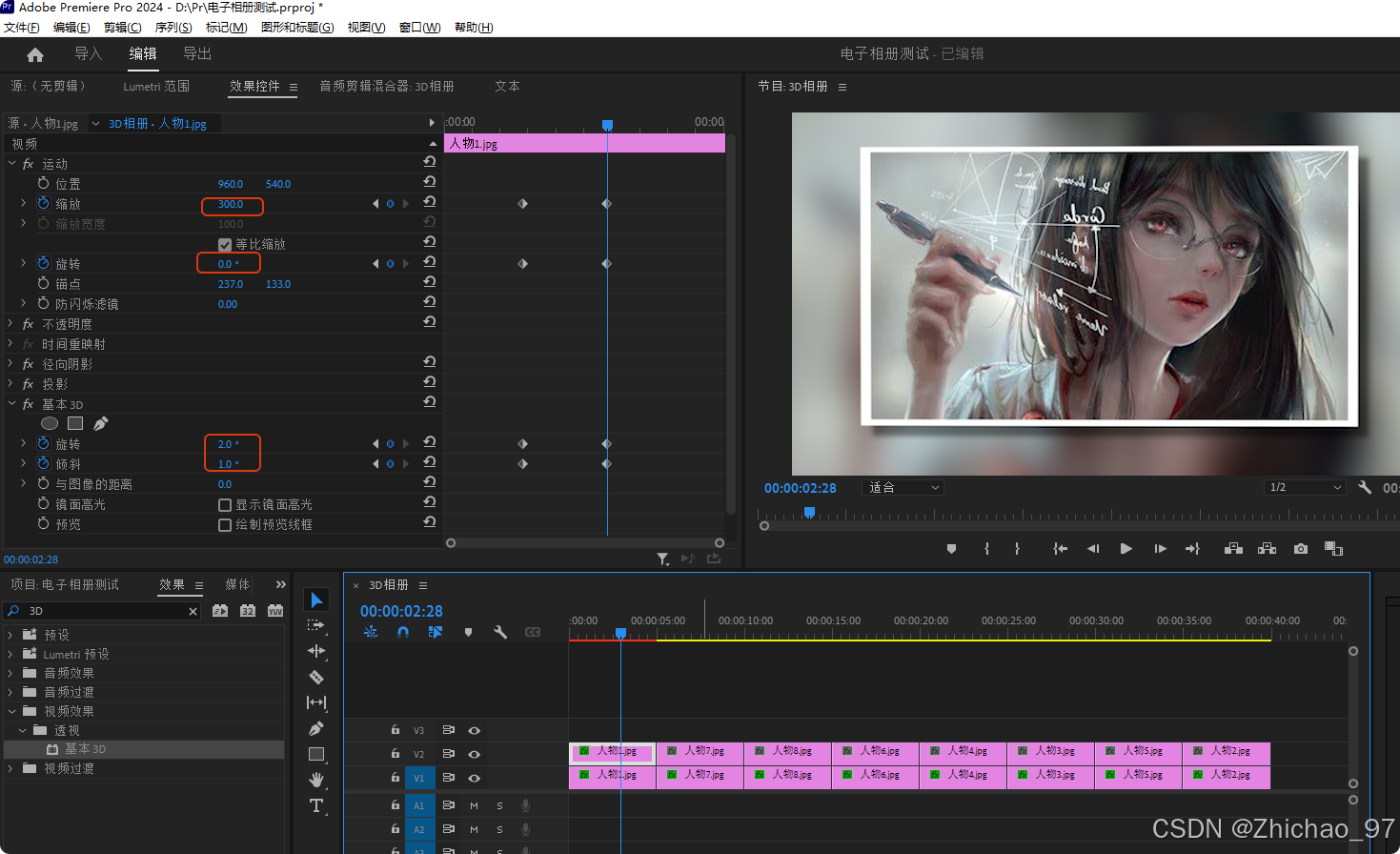1400x854 pixels.
Task: Open comparison view button
Action: [1334, 549]
